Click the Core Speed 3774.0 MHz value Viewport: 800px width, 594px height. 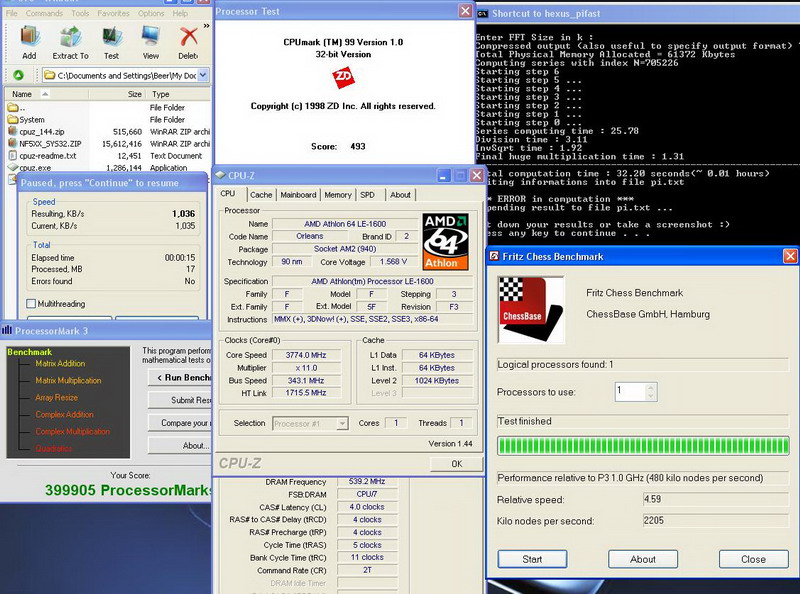pyautogui.click(x=306, y=355)
